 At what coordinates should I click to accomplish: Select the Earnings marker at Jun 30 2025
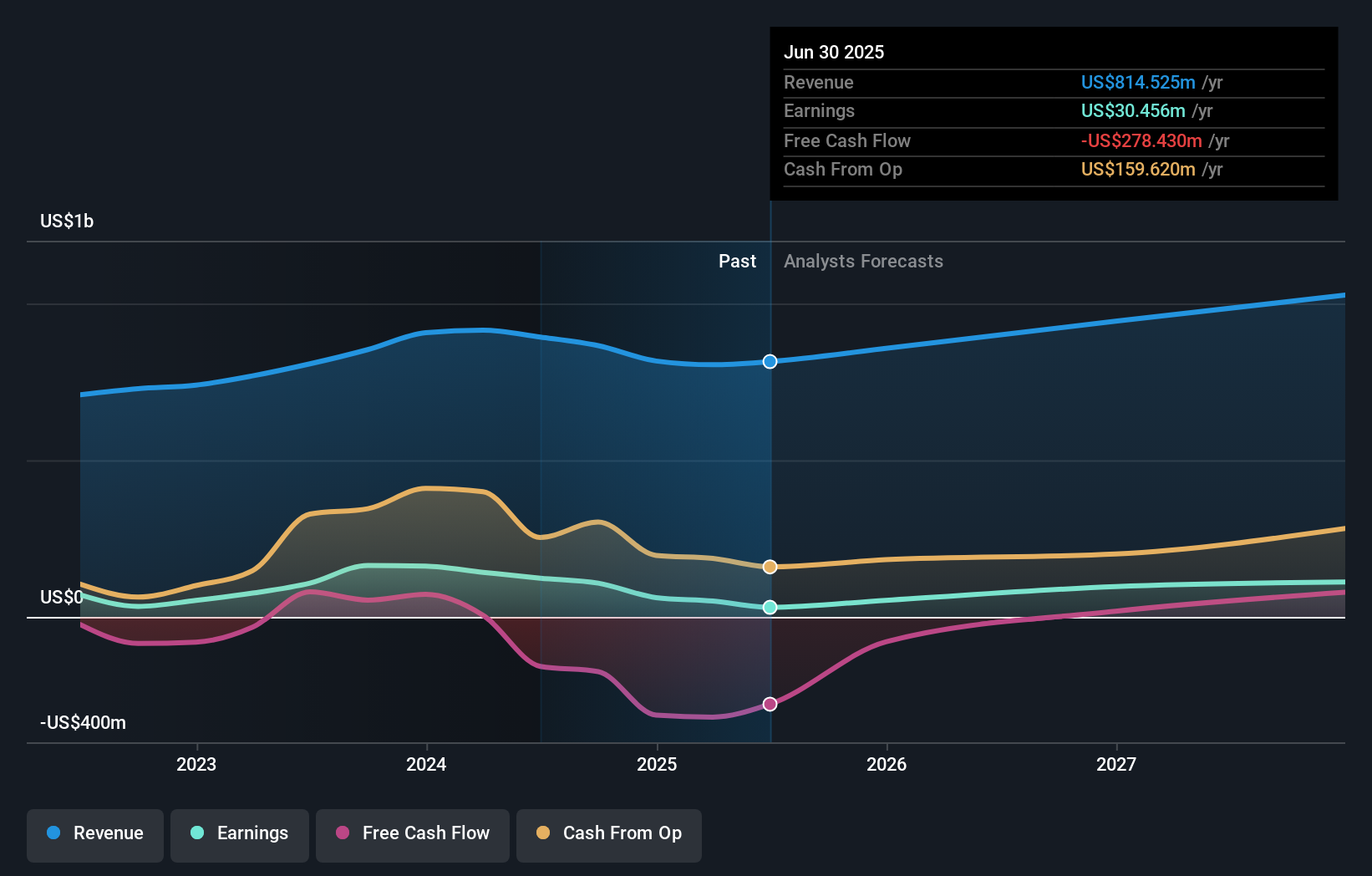(769, 608)
